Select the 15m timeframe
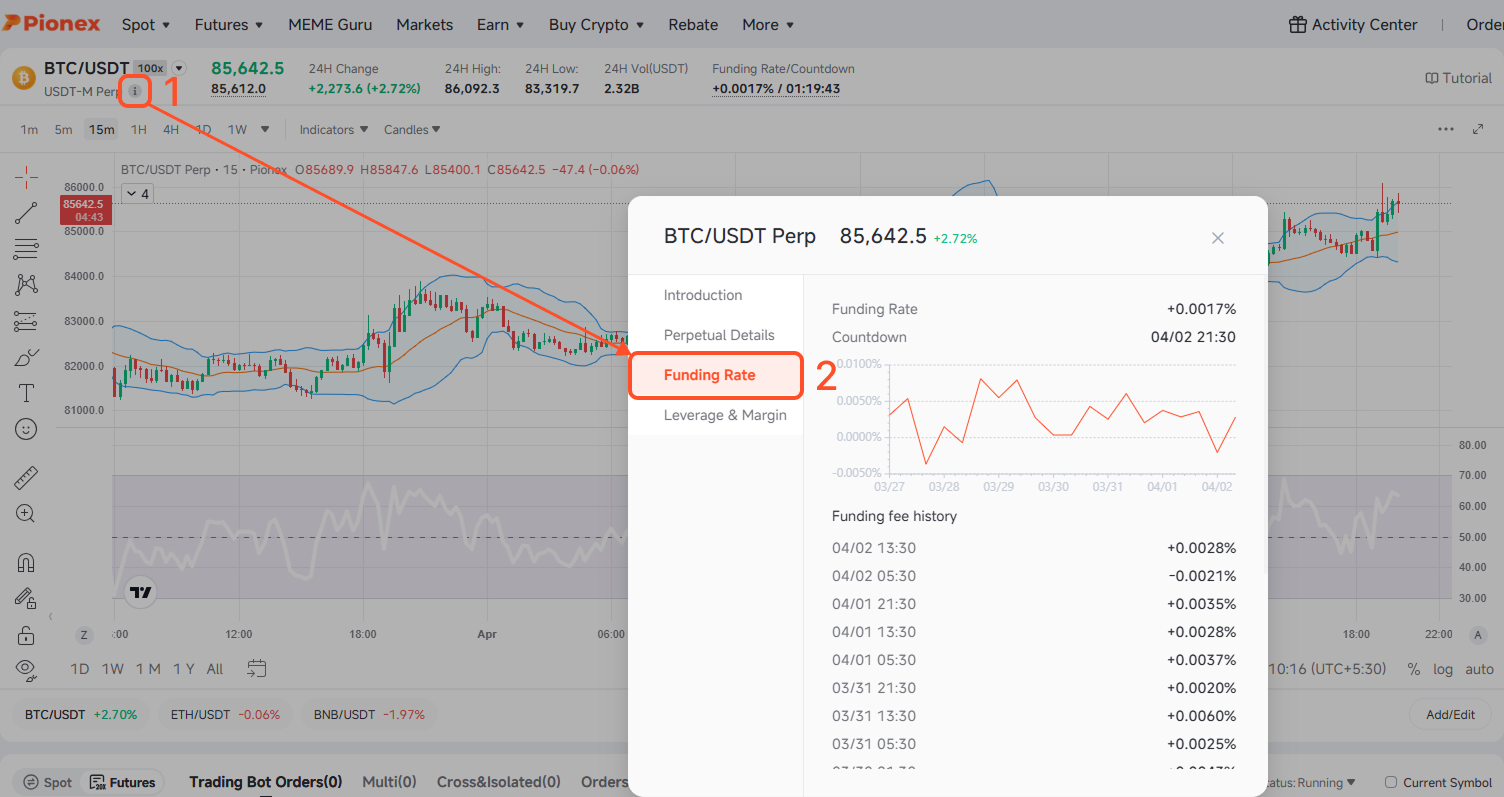The height and width of the screenshot is (797, 1504). 101,129
